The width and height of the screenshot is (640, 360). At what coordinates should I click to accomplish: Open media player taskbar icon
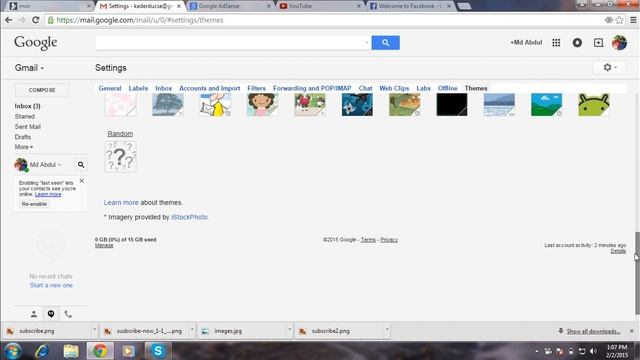coord(129,351)
